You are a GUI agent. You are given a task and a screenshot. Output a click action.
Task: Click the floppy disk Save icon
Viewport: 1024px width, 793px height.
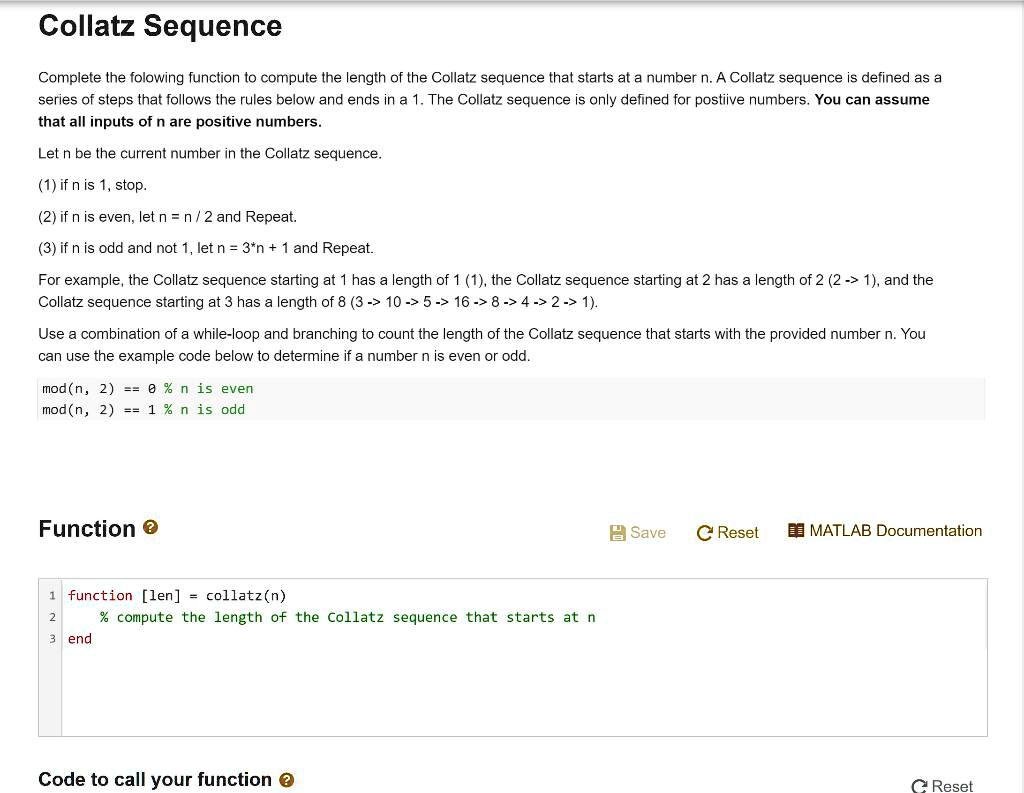tap(617, 533)
